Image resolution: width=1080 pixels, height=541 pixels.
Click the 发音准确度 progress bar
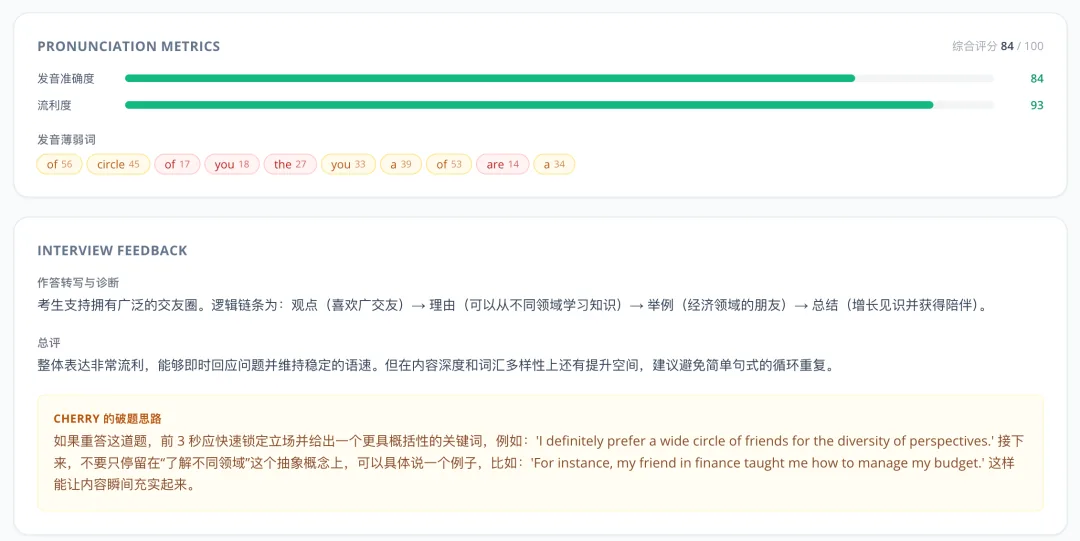(559, 79)
